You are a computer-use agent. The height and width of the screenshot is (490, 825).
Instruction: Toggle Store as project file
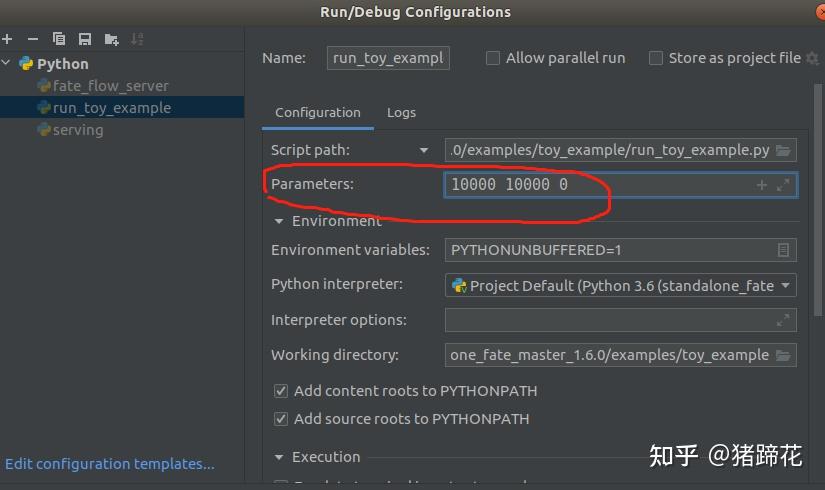656,58
